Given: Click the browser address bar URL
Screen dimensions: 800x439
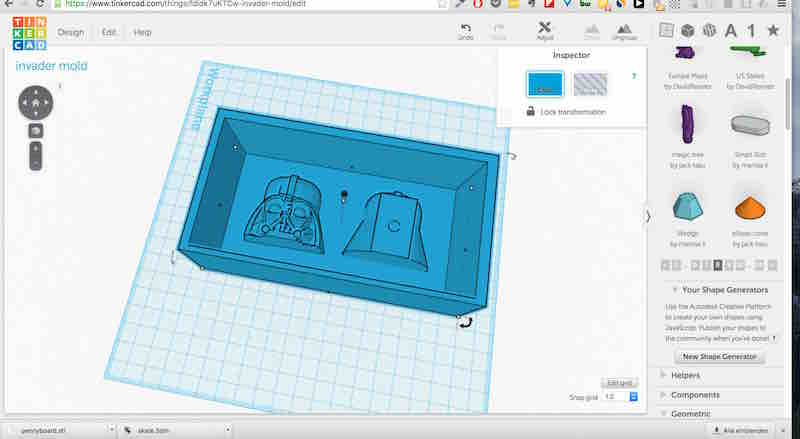Looking at the screenshot, I should (185, 4).
